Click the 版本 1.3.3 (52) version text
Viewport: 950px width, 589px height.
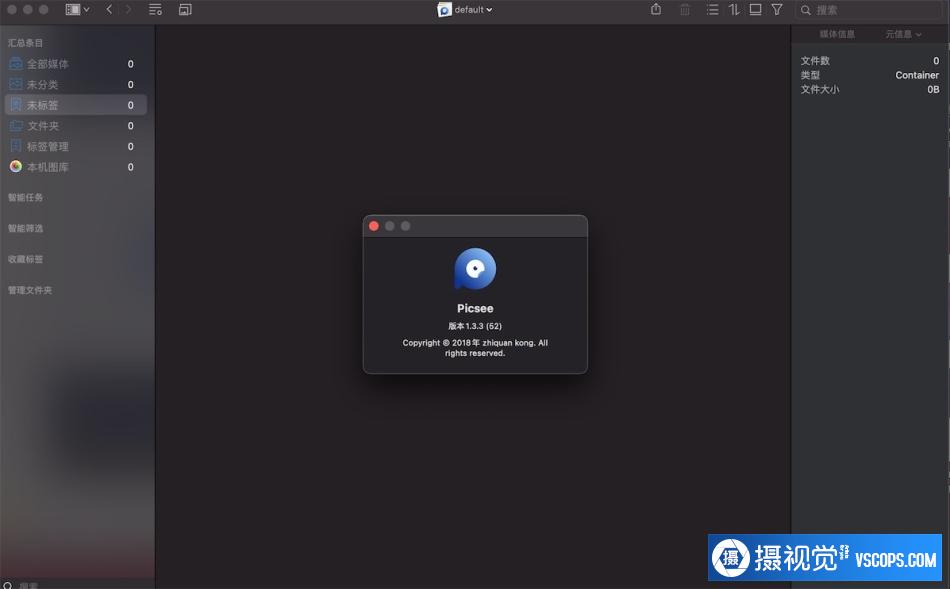tap(475, 326)
